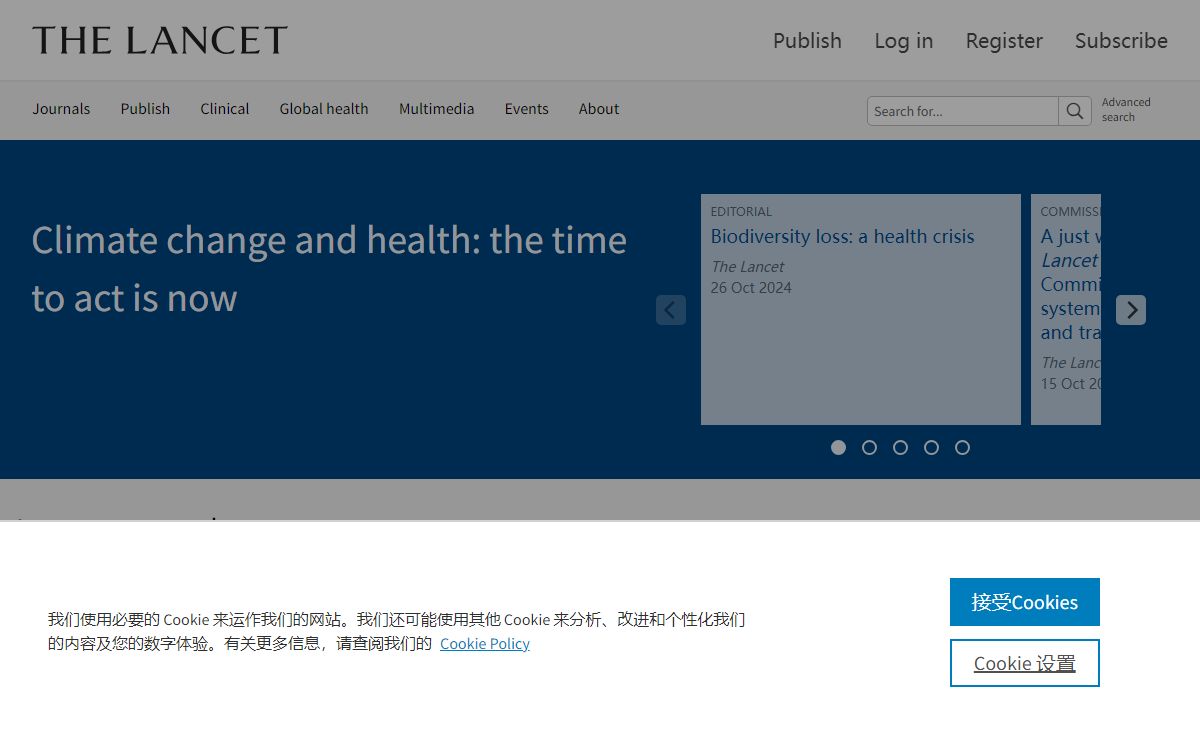Open Advanced search
This screenshot has width=1200, height=740.
[x=1126, y=110]
